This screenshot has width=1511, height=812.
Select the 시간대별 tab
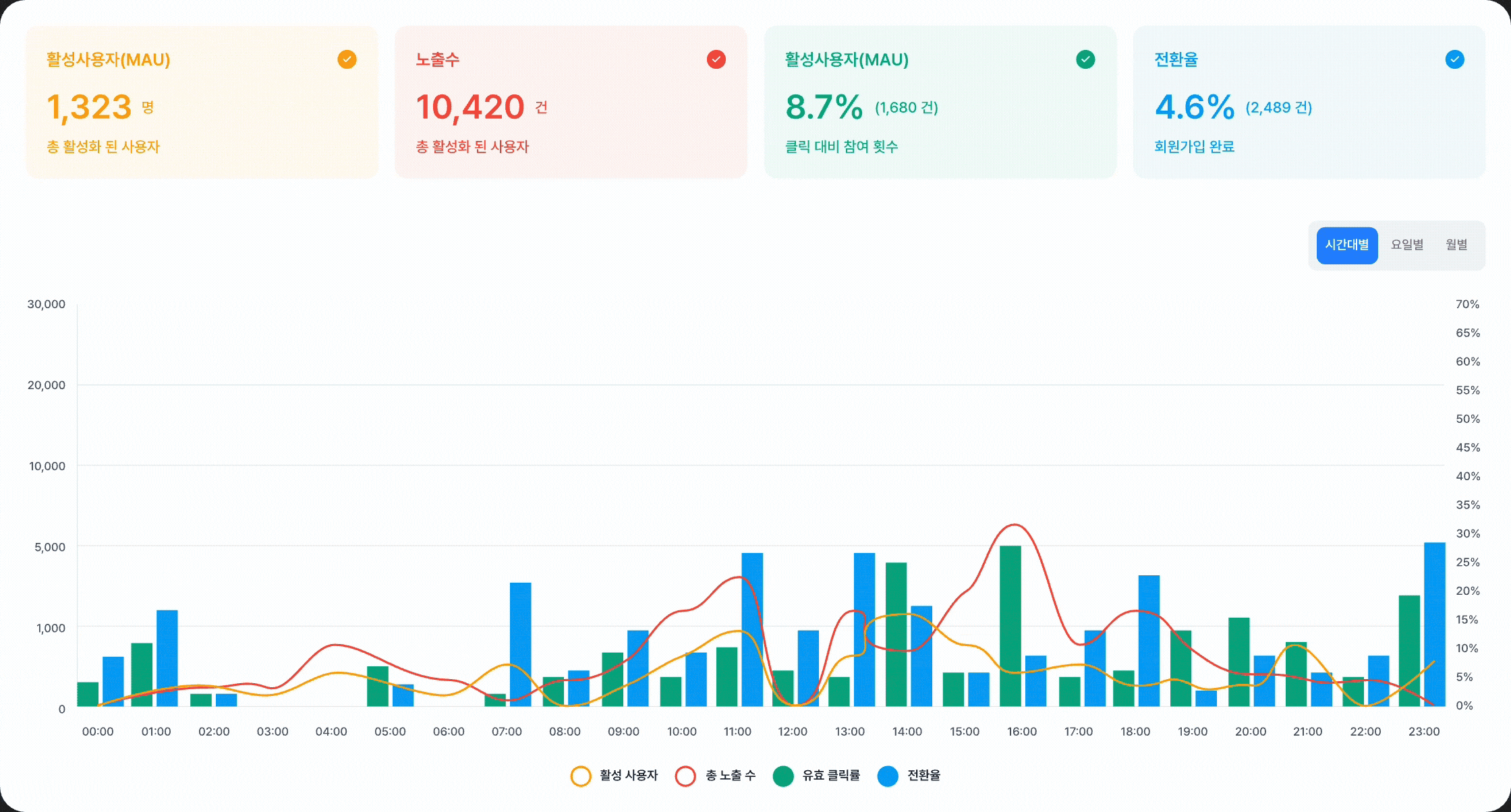coord(1346,245)
